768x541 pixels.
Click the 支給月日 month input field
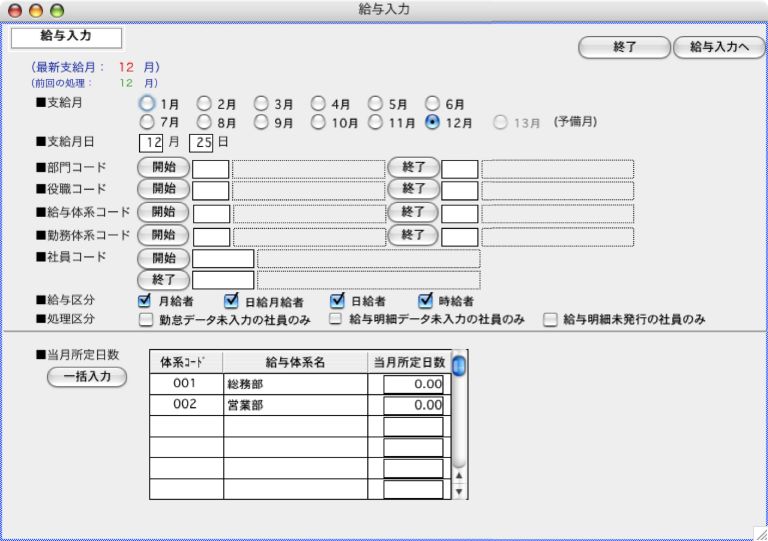[x=151, y=143]
